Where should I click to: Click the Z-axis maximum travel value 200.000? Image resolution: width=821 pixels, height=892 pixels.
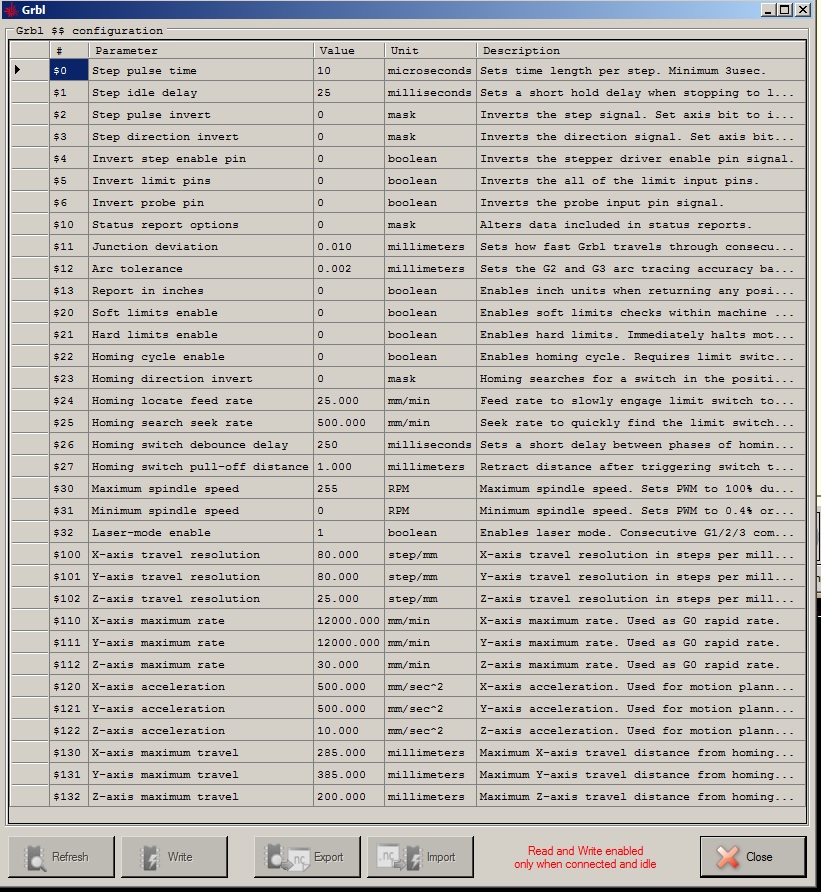[x=349, y=796]
